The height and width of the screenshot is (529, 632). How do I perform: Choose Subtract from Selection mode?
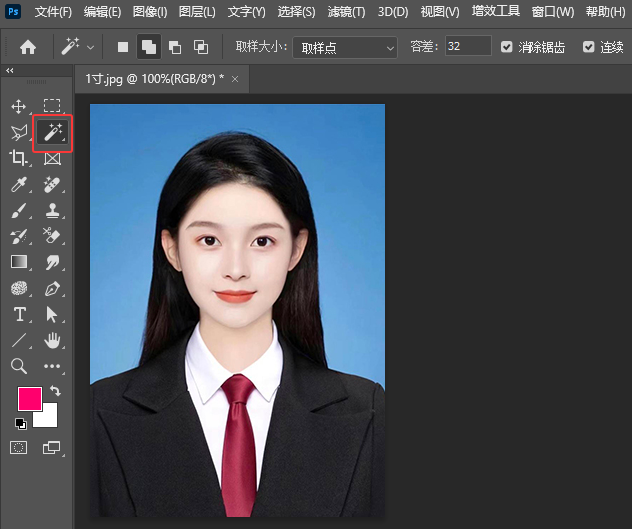175,48
